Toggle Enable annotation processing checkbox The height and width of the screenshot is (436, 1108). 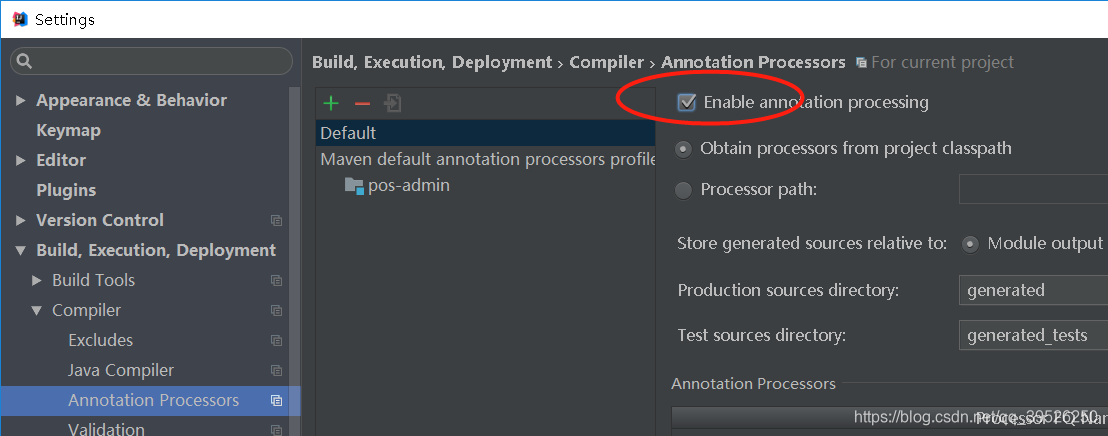pos(687,102)
